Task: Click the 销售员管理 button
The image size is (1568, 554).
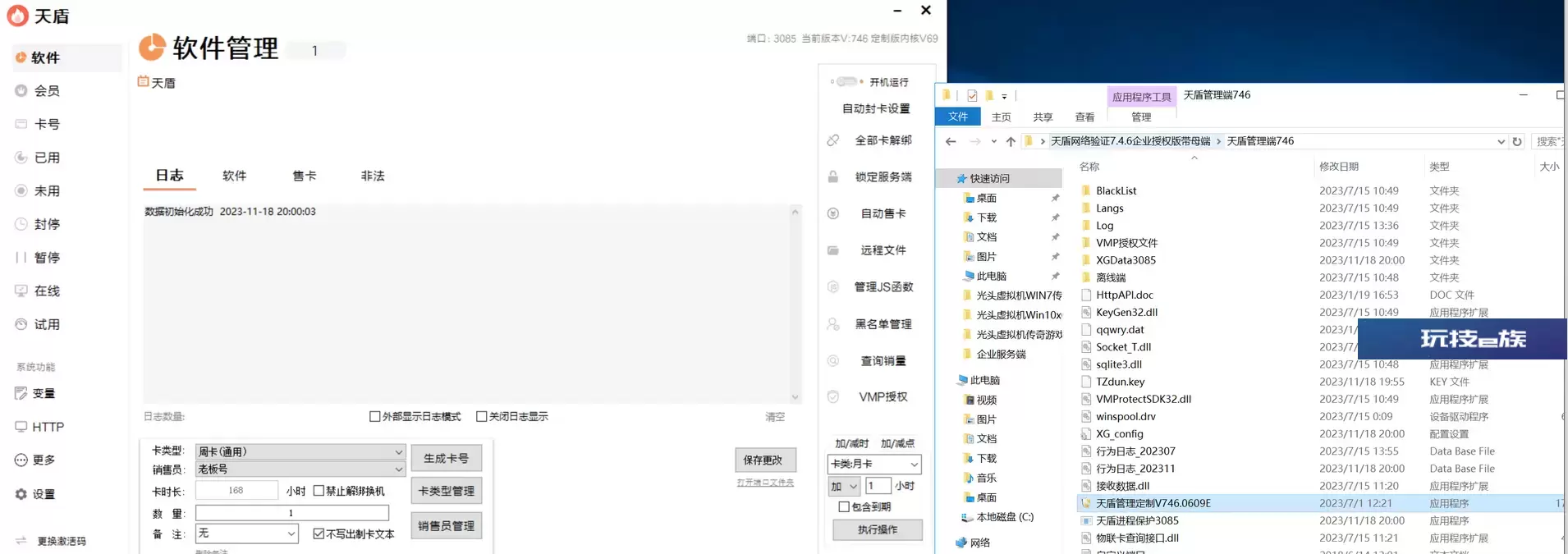Action: coord(447,527)
